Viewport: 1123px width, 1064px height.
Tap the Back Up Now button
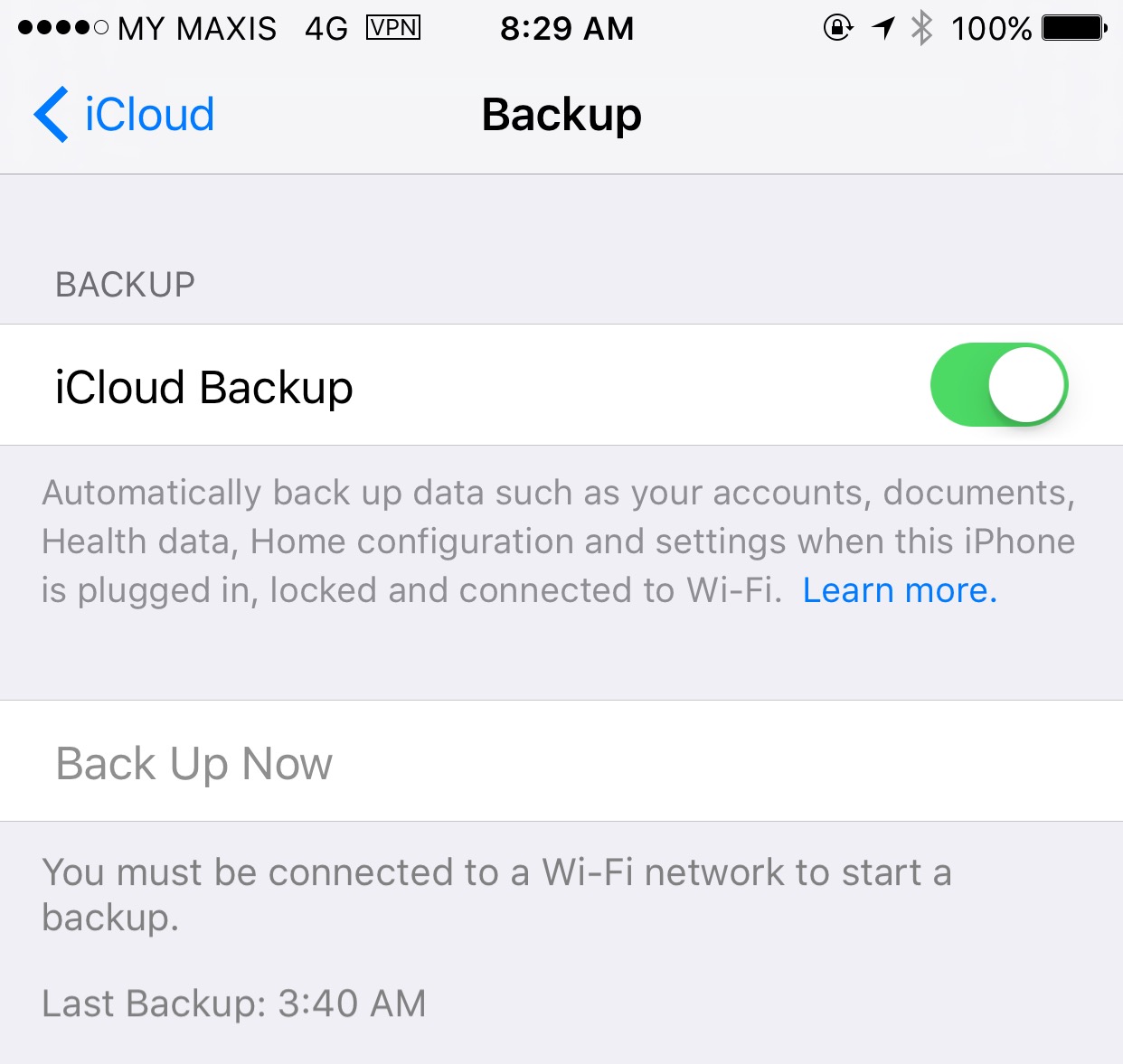(561, 761)
